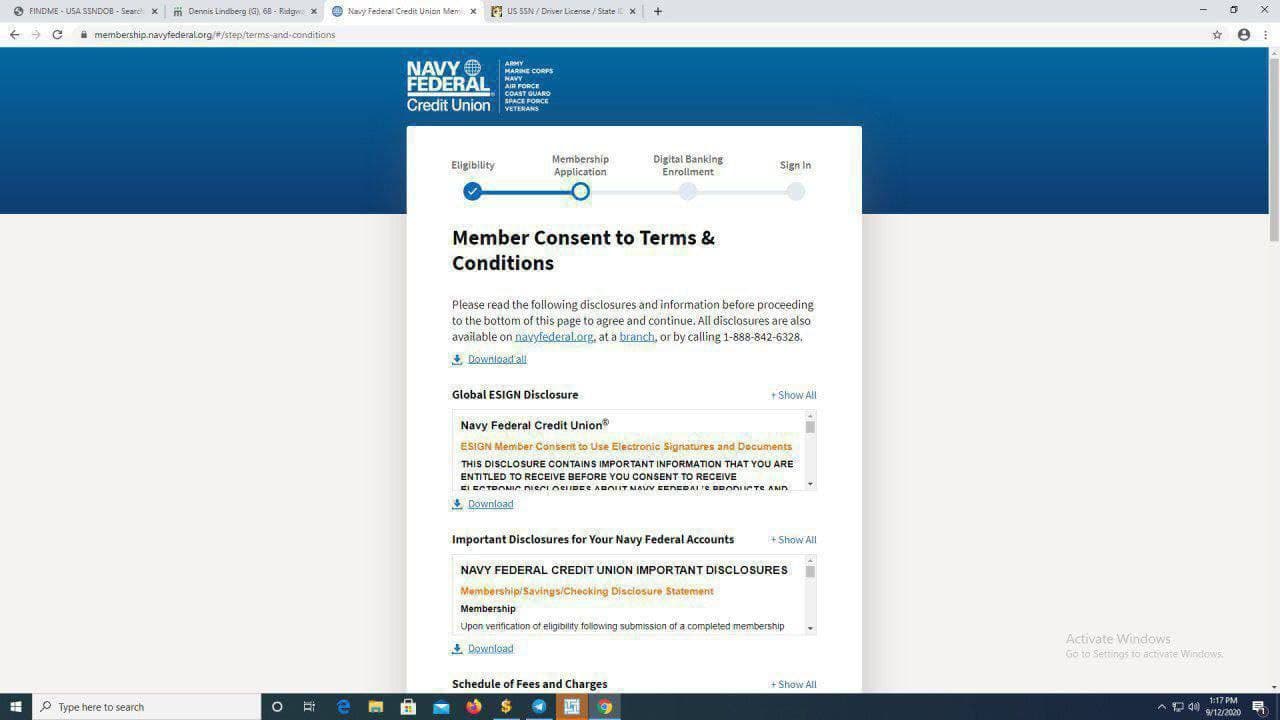
Task: Click the Download all link
Action: click(496, 359)
